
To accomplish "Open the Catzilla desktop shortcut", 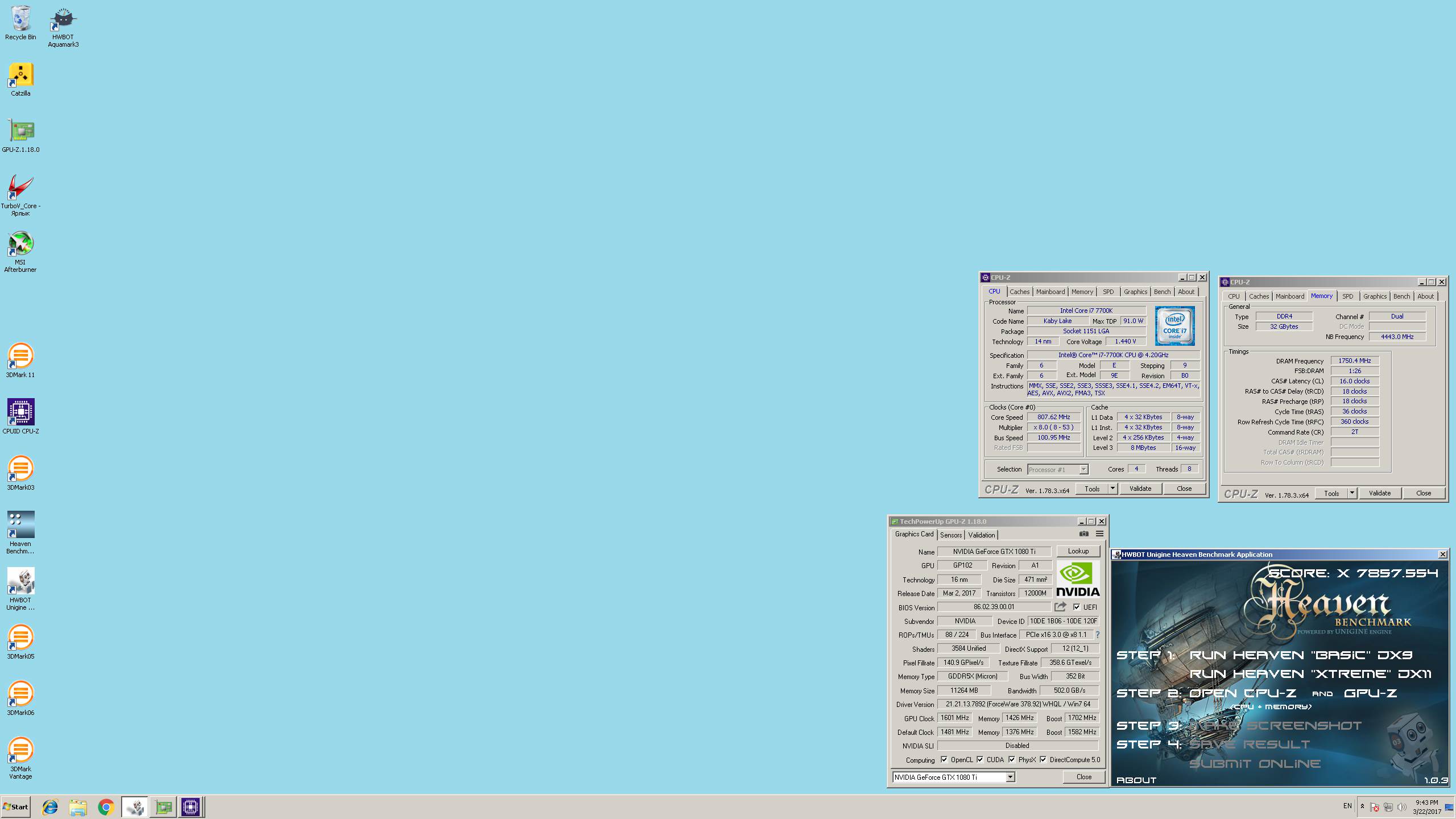I will point(20,80).
